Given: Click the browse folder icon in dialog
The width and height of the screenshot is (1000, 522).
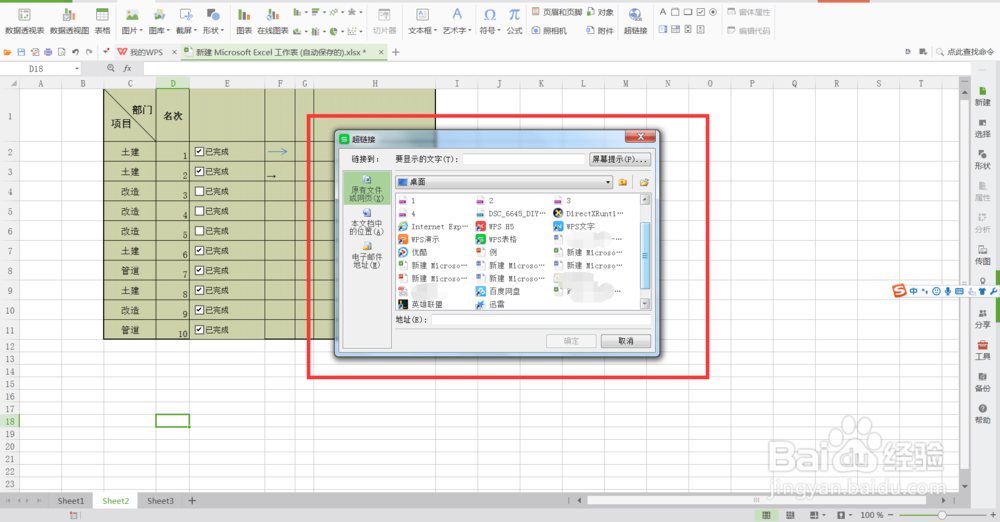Looking at the screenshot, I should coord(644,182).
